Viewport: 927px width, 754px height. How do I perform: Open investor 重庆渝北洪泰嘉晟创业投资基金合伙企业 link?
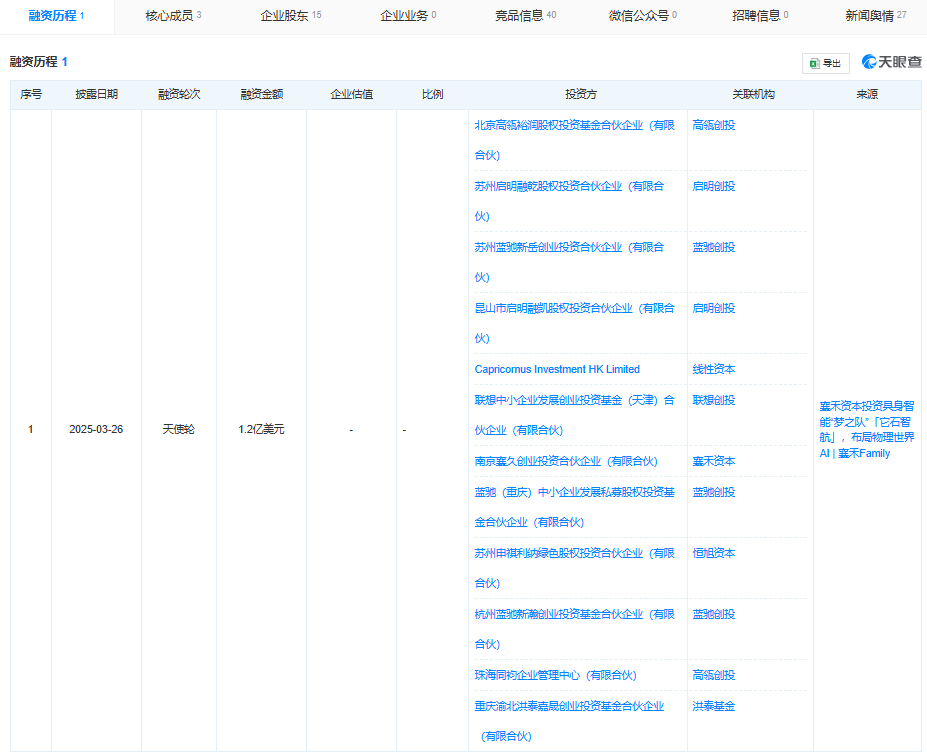[x=569, y=721]
